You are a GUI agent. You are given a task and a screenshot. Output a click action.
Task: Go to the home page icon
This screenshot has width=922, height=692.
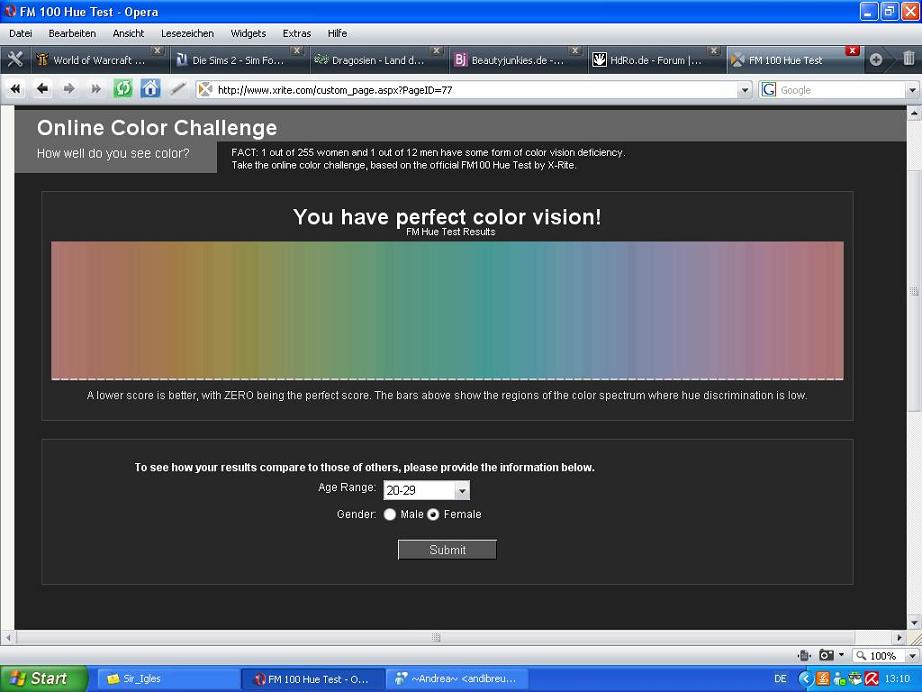[x=150, y=89]
